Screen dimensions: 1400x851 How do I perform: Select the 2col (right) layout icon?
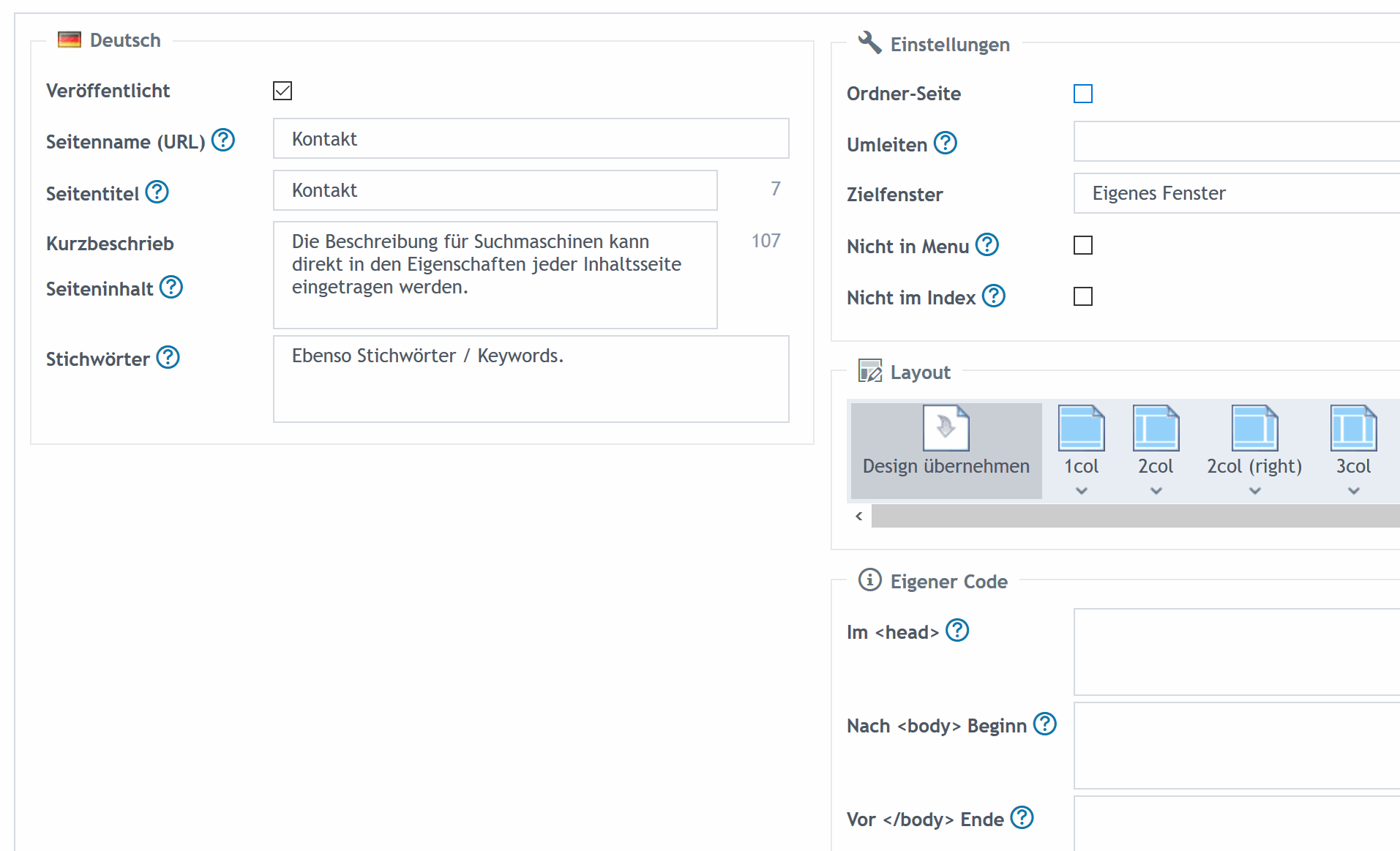coord(1255,428)
